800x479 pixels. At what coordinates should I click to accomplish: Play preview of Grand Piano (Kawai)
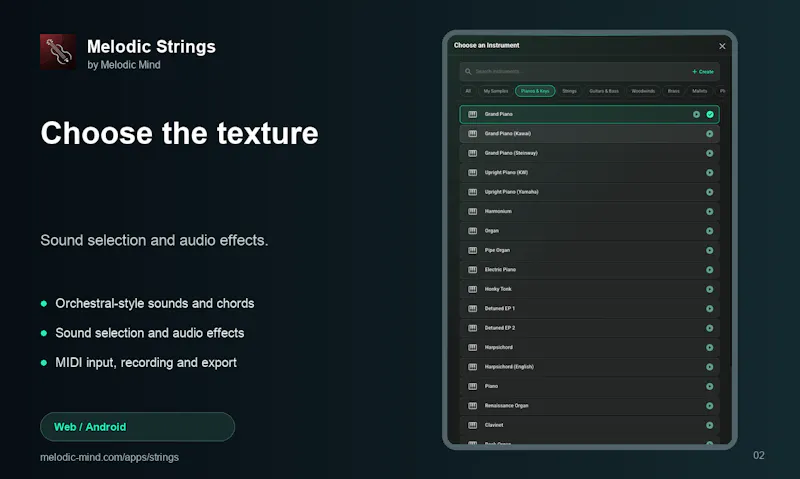[709, 134]
